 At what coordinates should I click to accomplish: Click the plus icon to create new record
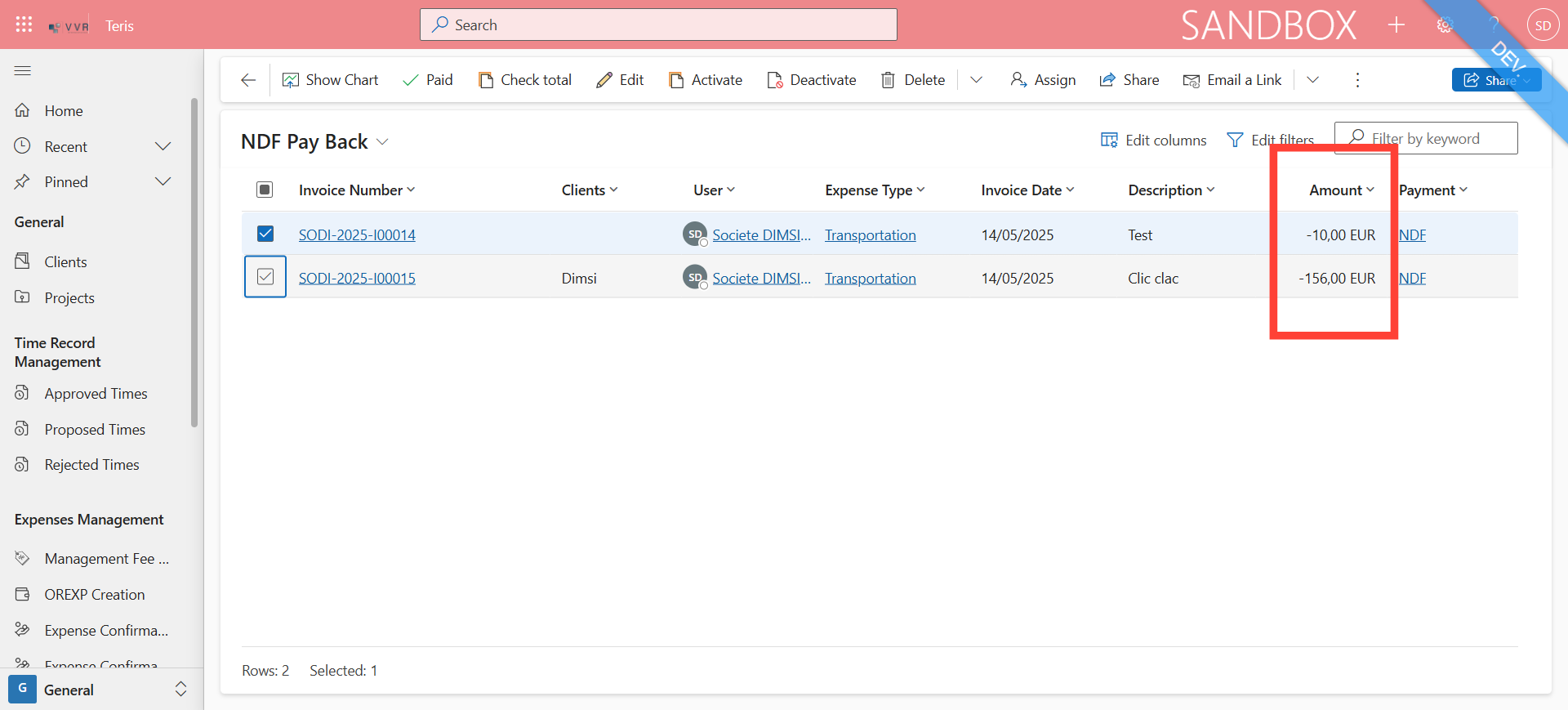click(x=1396, y=25)
